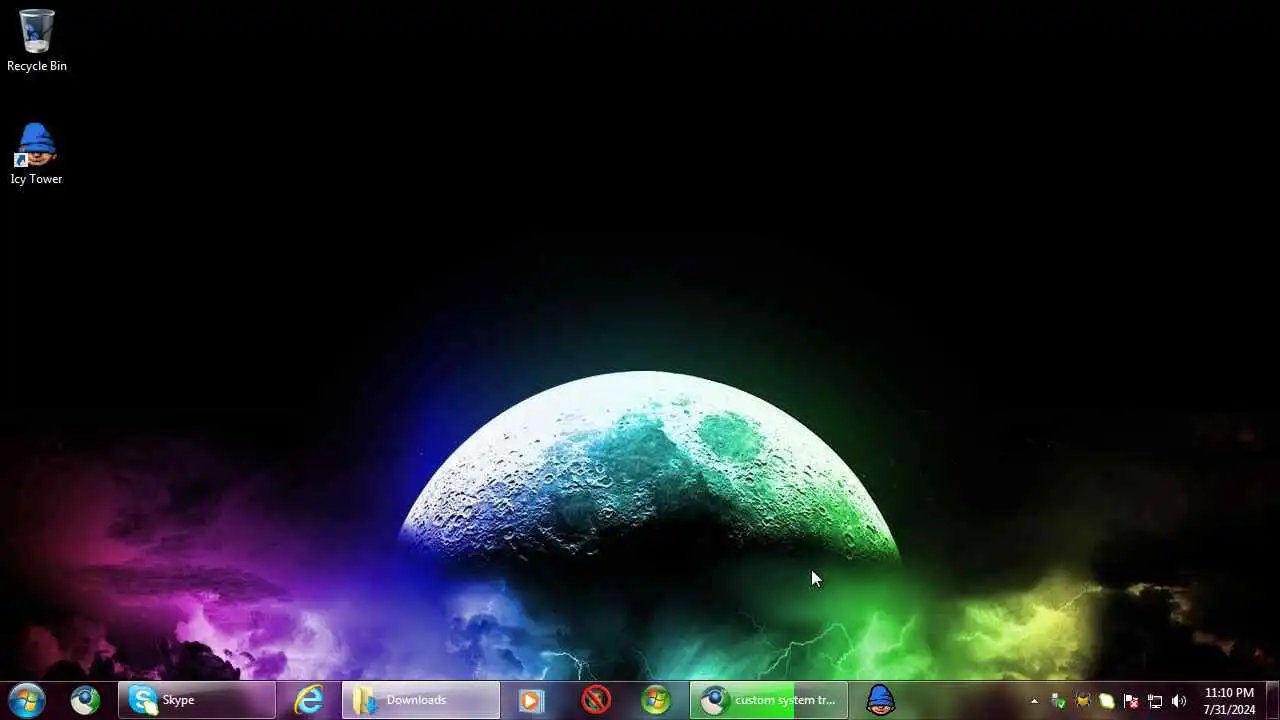This screenshot has height=720, width=1280.
Task: Open the clock showing 11:10 PM
Action: click(1229, 701)
